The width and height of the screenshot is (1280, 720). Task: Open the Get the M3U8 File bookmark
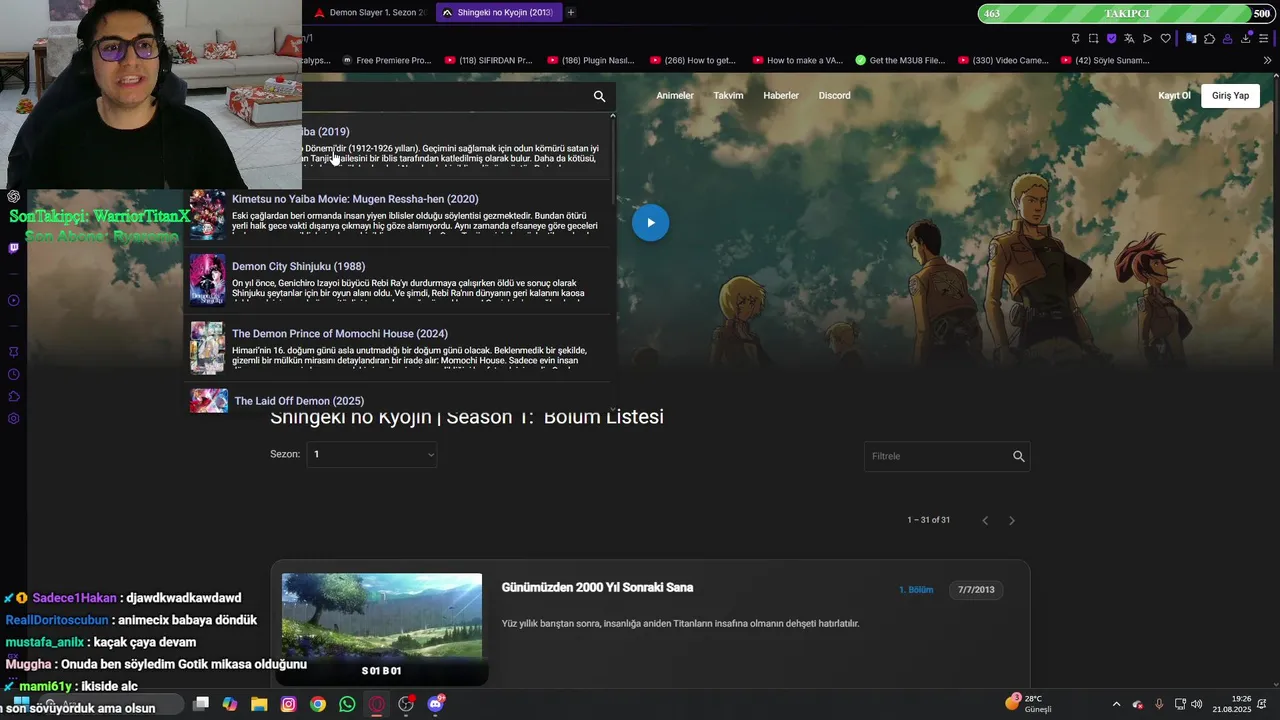click(900, 60)
